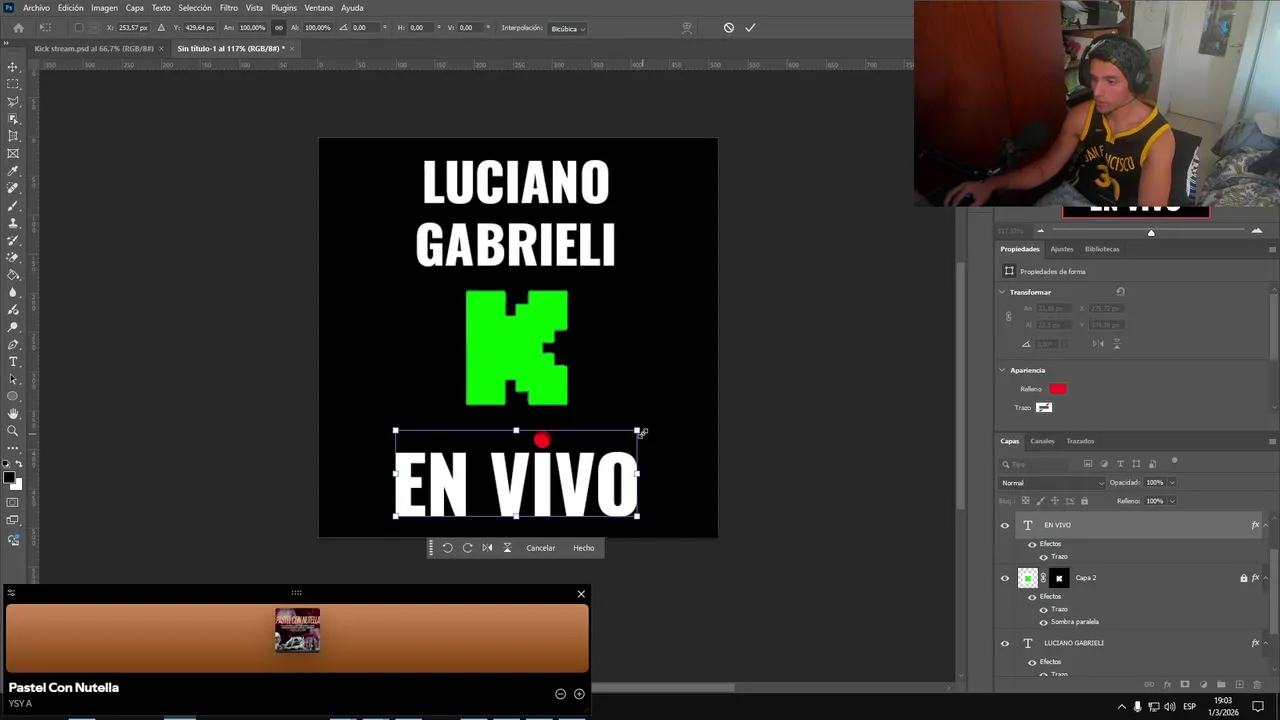Viewport: 1280px width, 720px height.
Task: Cancel the transform with the circle-slash icon
Action: [729, 28]
